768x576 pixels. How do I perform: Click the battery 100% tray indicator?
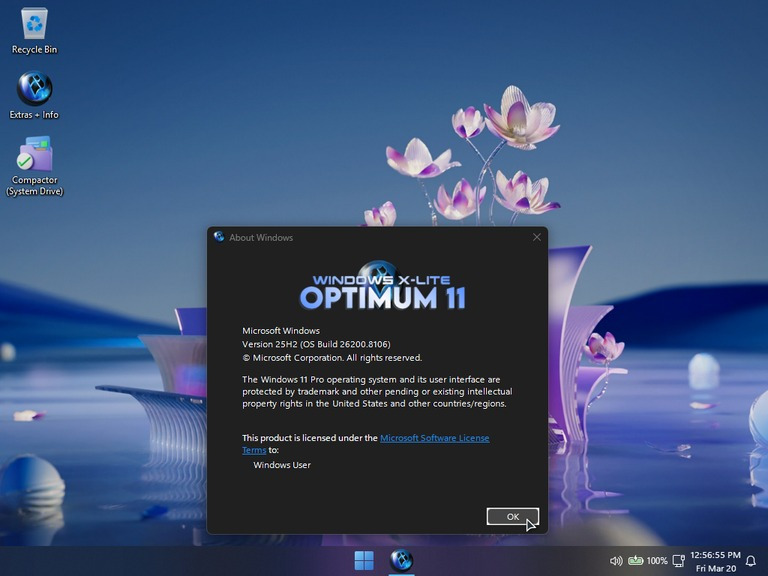[647, 561]
